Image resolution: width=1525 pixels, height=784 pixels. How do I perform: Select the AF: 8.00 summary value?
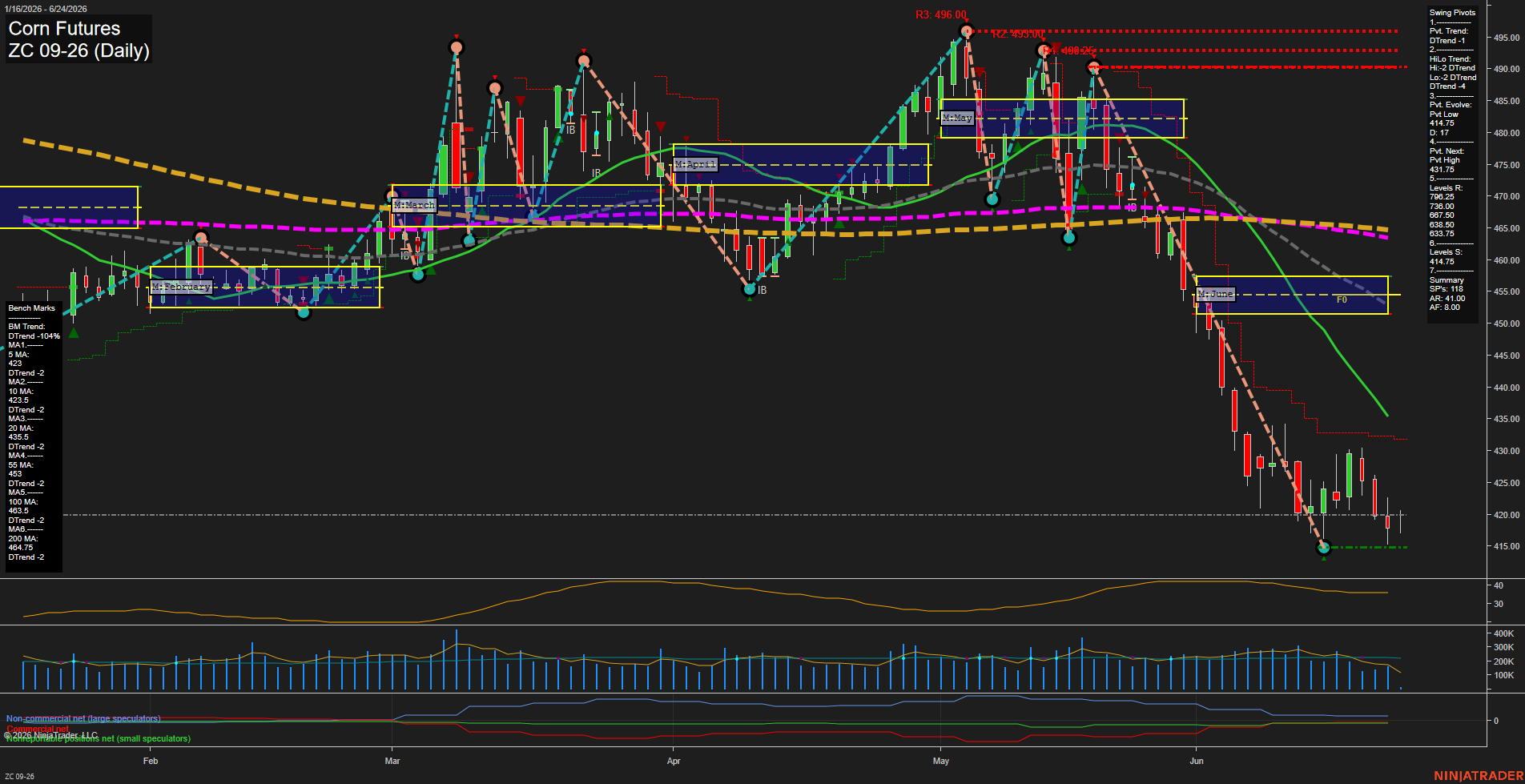(1445, 308)
